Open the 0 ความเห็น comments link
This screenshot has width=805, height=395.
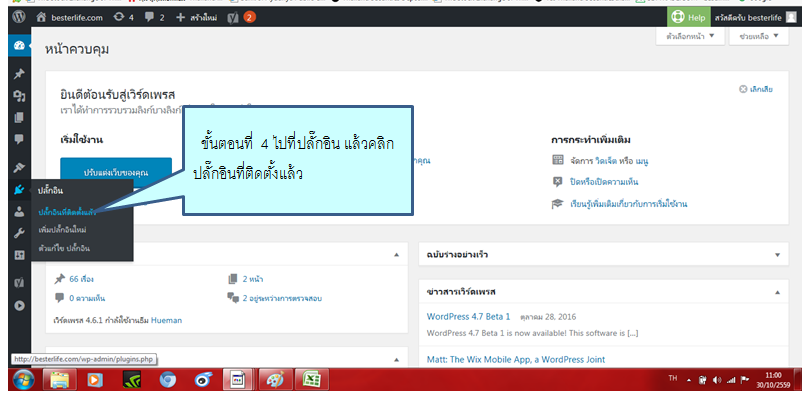tap(87, 298)
